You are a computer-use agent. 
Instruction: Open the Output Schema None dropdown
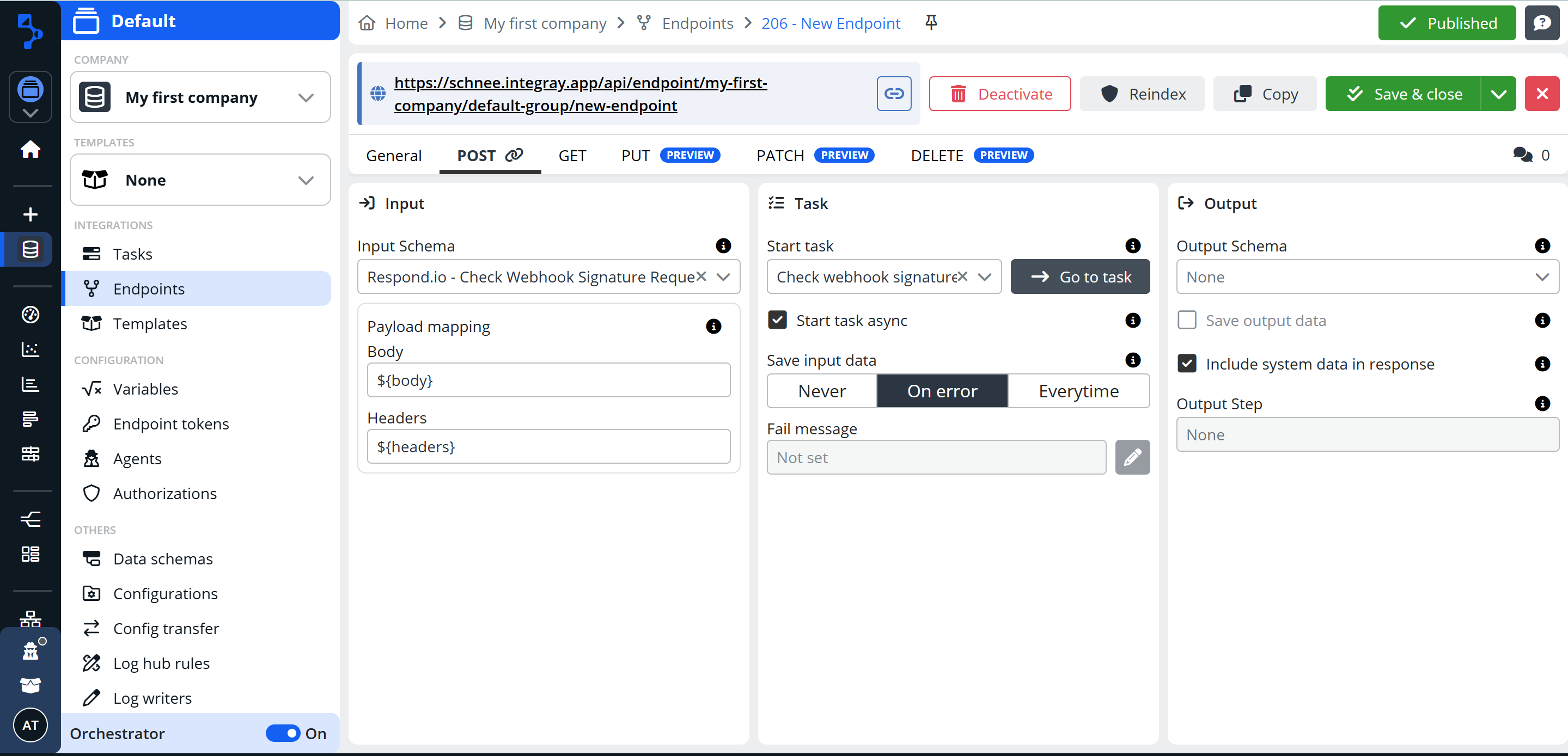point(1366,276)
